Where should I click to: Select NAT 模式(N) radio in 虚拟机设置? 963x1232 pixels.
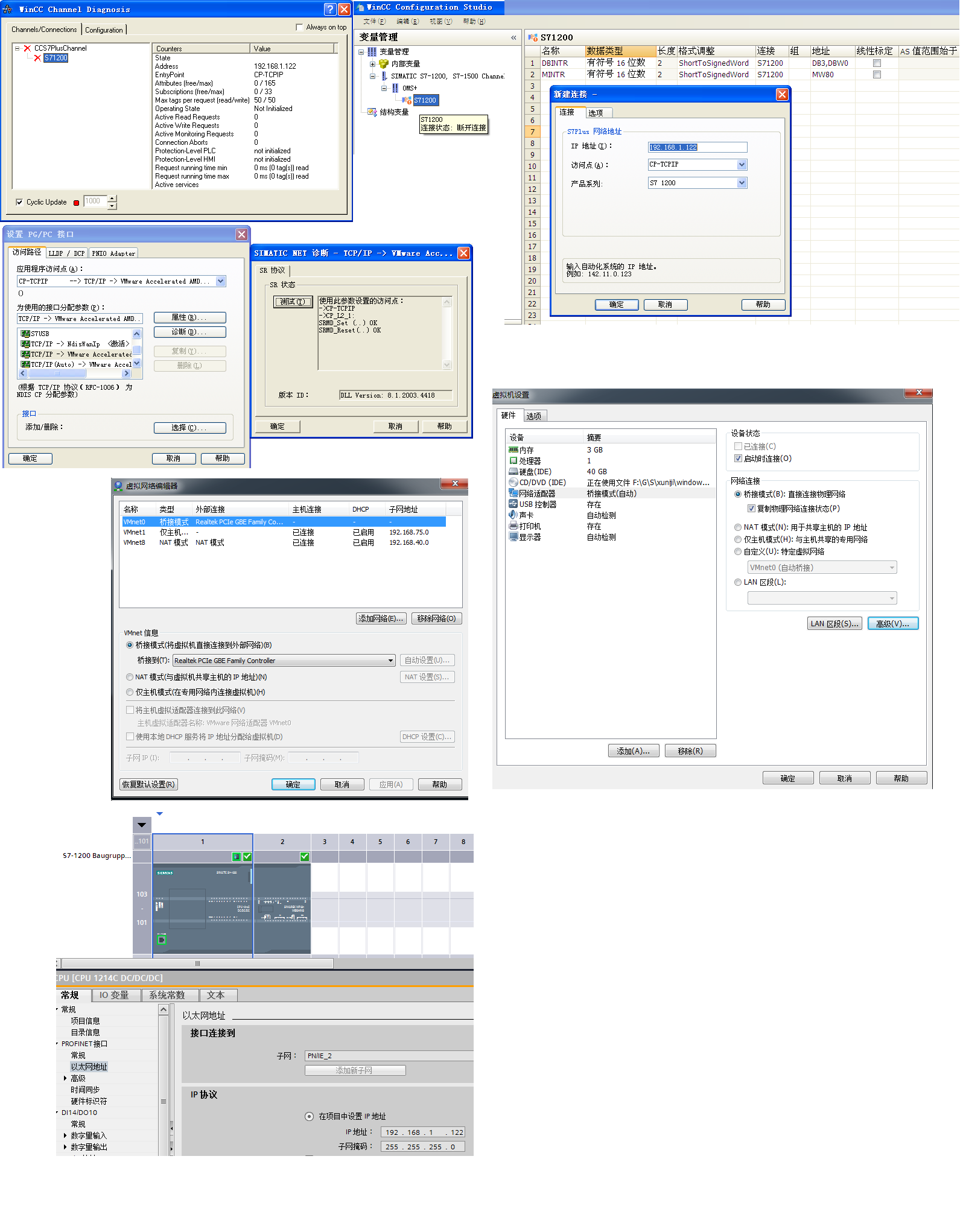(737, 527)
